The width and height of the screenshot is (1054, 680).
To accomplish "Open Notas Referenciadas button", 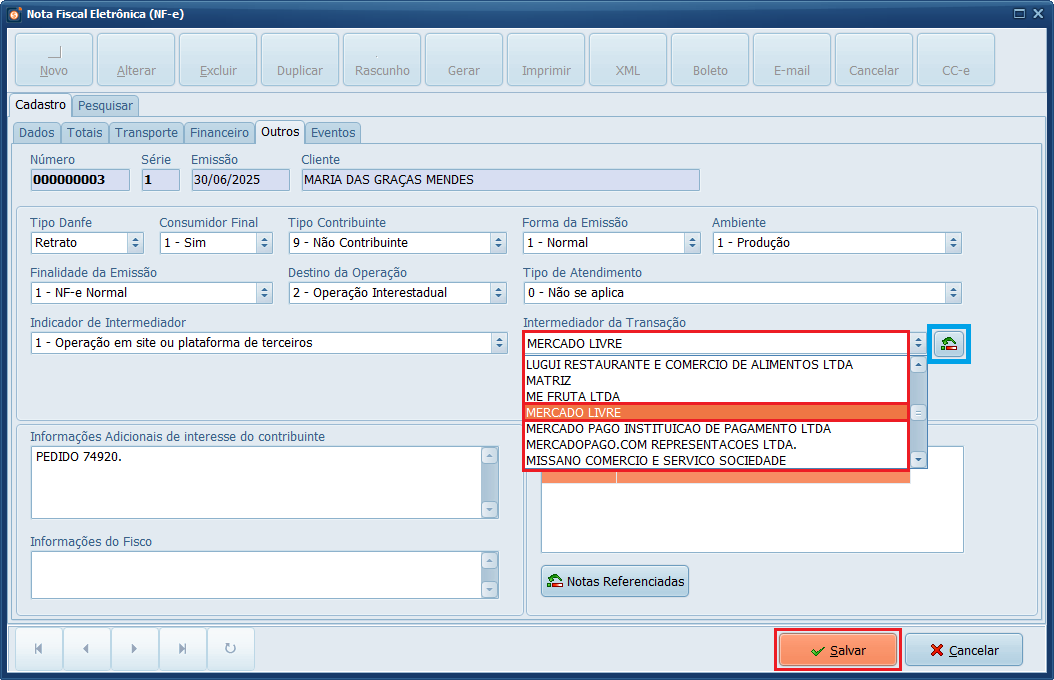I will pos(615,581).
